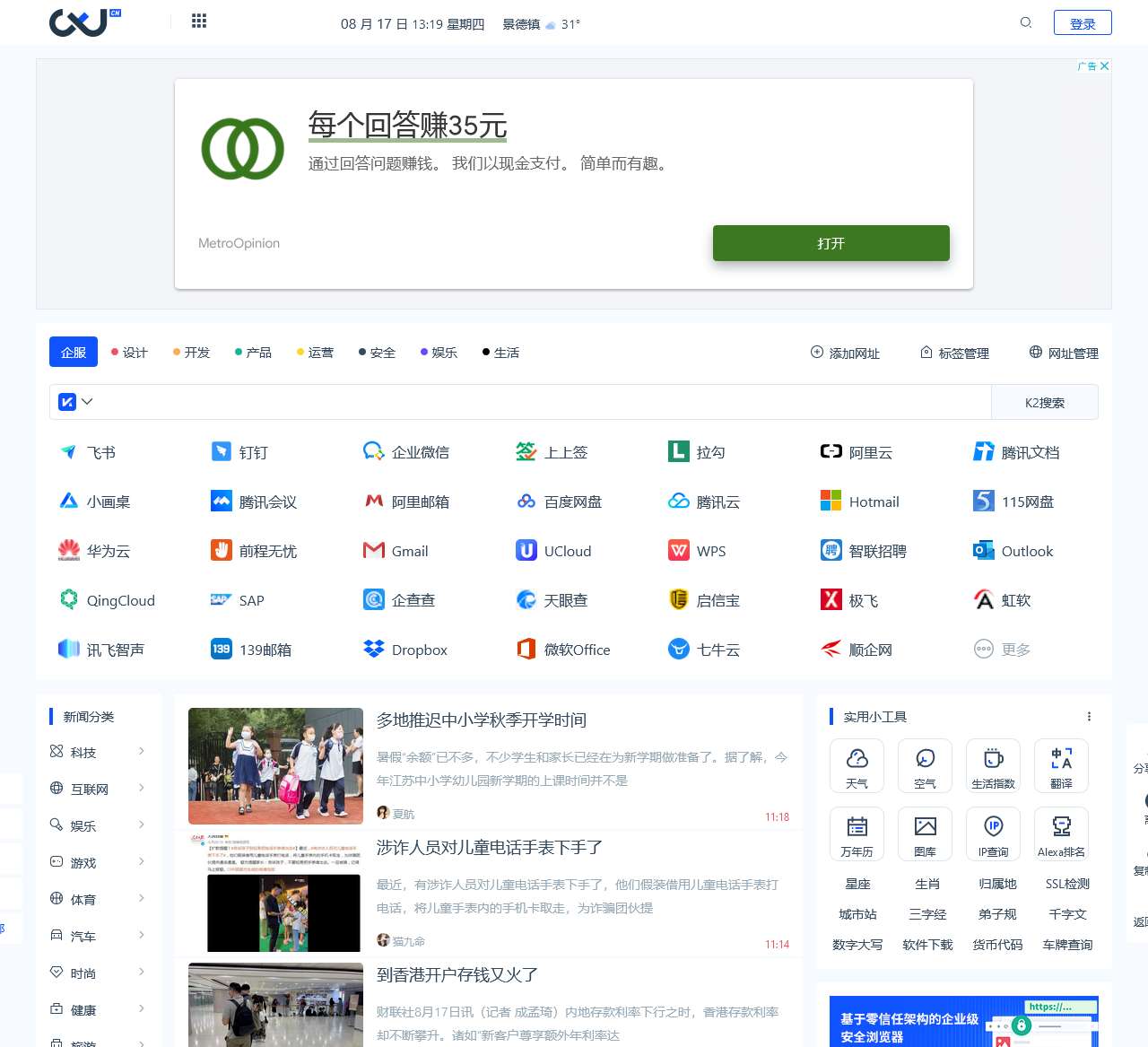Screen dimensions: 1148x1047
Task: Open the 空气 air quality tool
Action: [x=925, y=765]
